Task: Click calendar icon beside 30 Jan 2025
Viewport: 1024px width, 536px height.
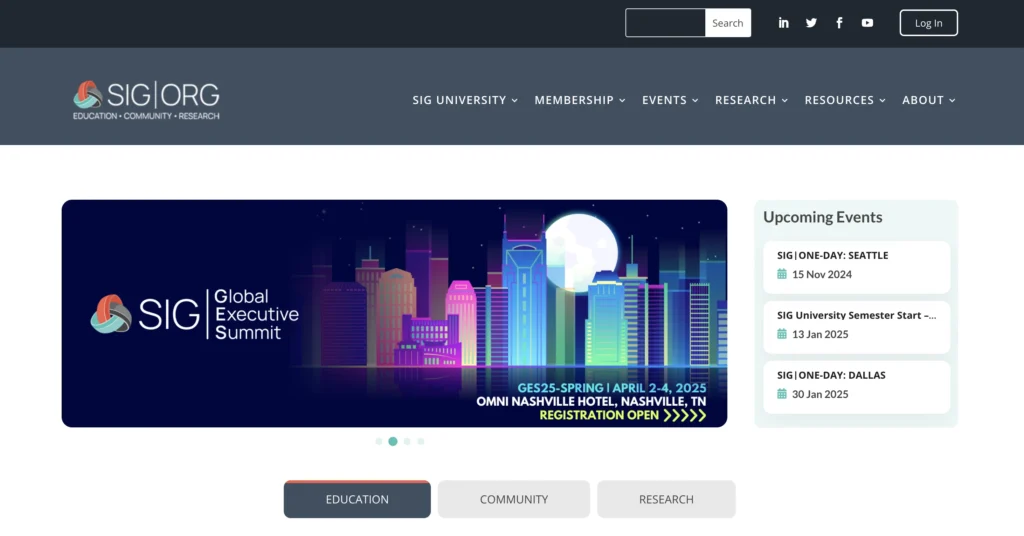Action: point(782,394)
